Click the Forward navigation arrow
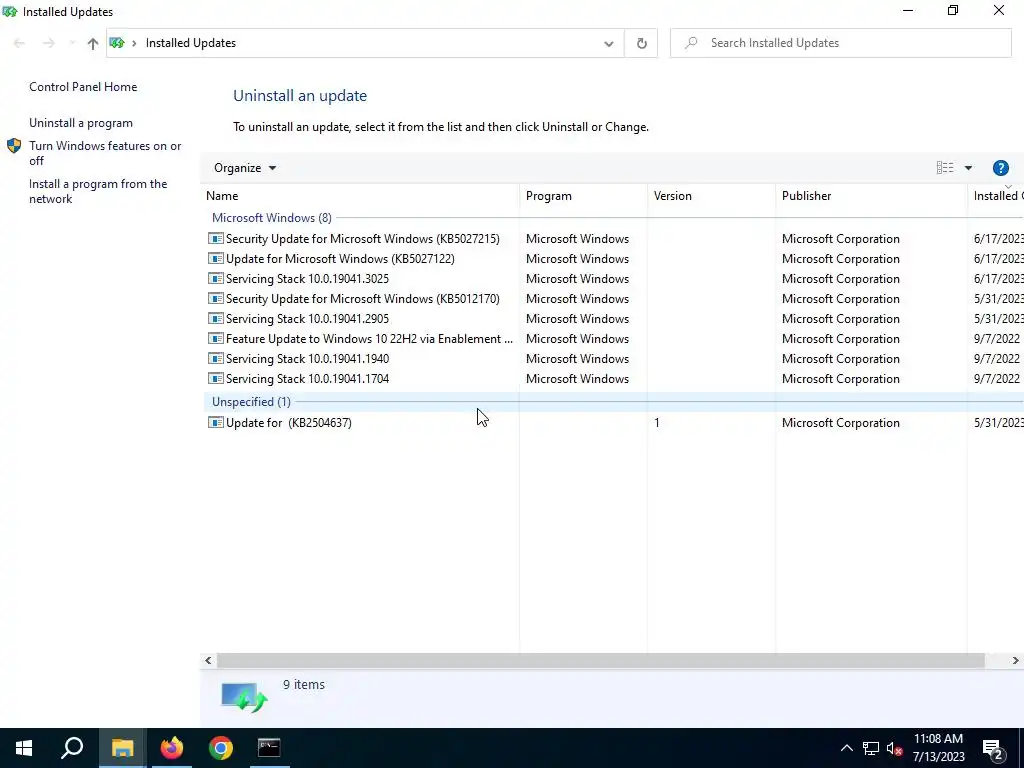Image resolution: width=1024 pixels, height=768 pixels. coord(48,43)
